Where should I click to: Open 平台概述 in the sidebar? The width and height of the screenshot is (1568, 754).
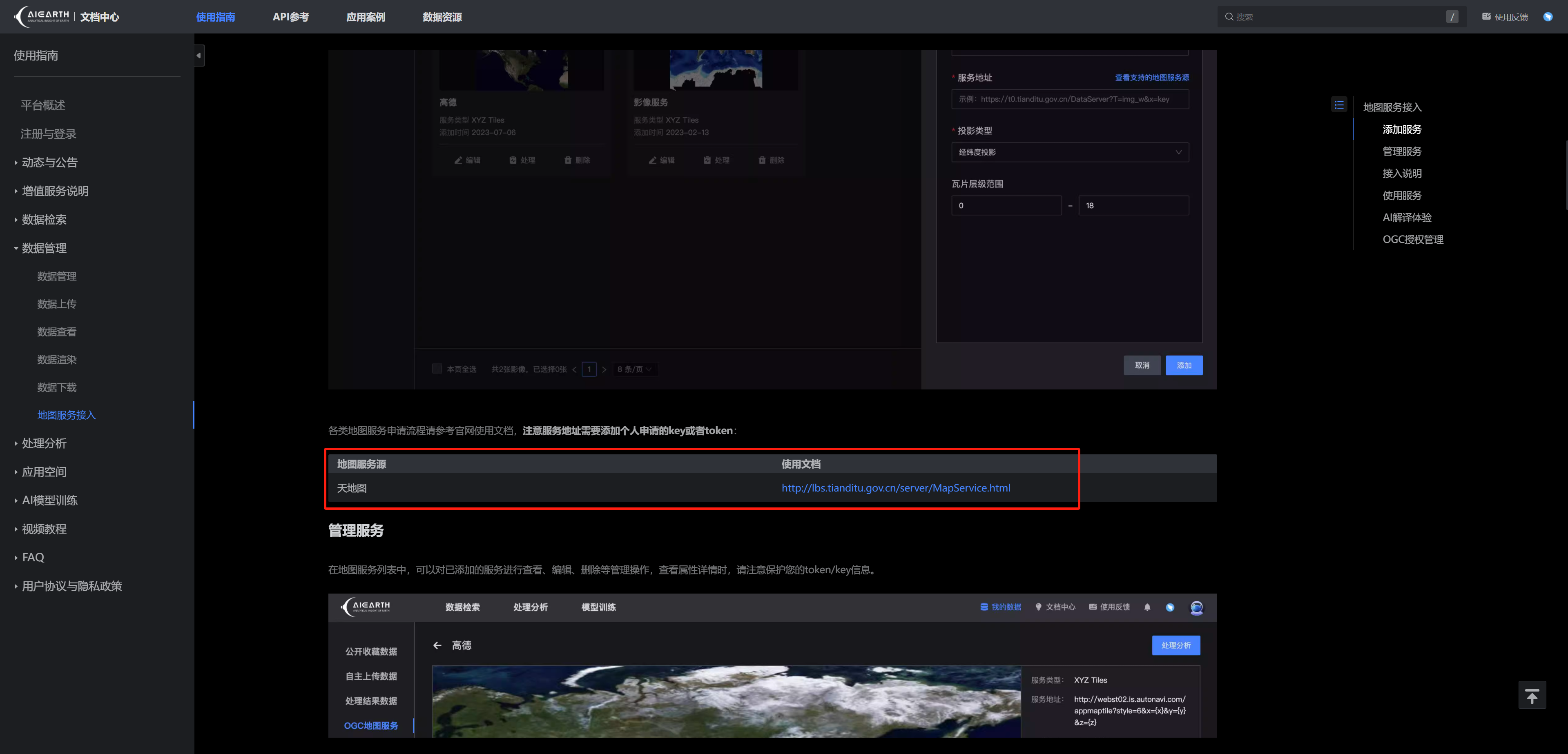click(42, 105)
